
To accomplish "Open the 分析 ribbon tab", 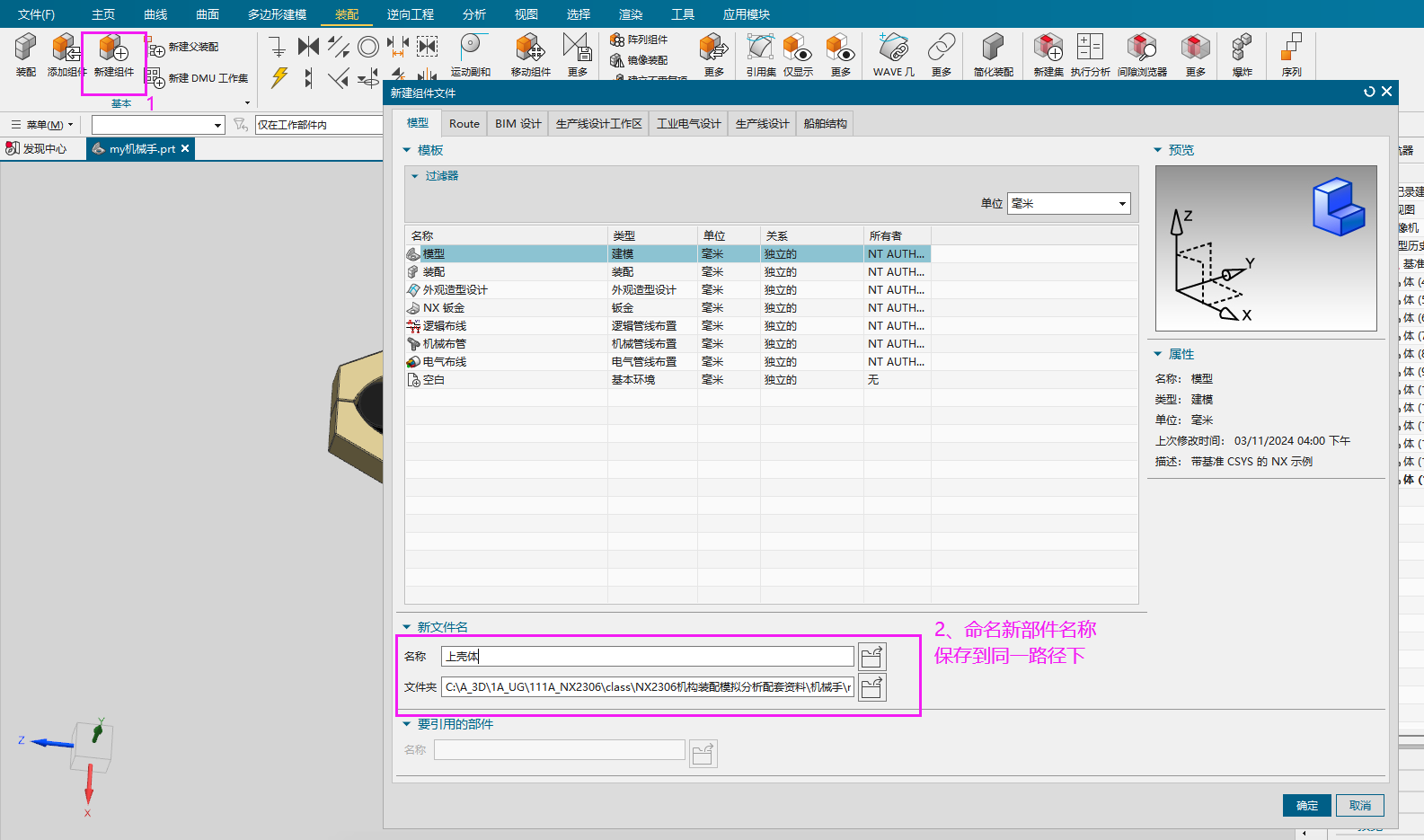I will click(474, 14).
